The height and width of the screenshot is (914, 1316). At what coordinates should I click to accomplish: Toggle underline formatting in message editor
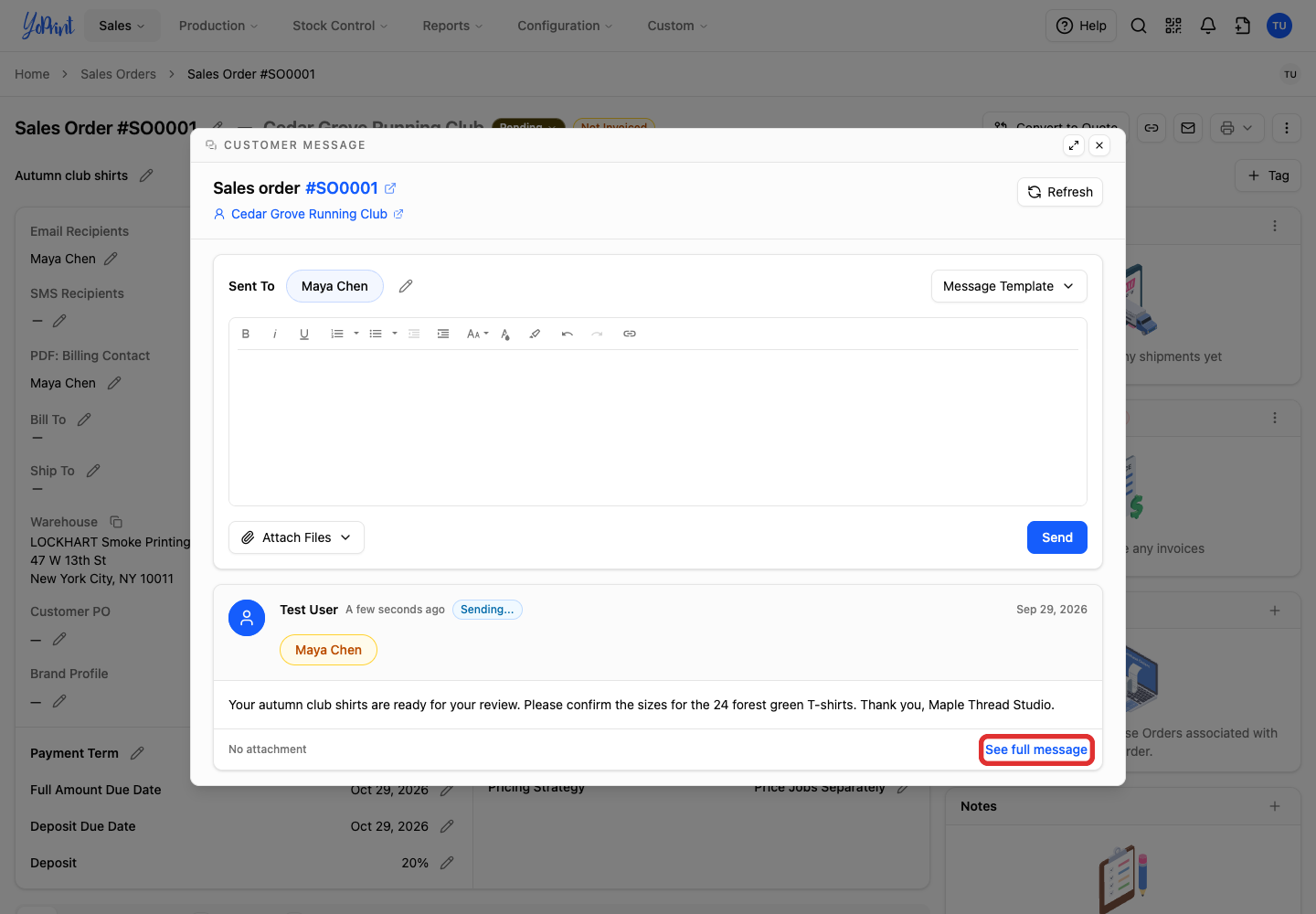tap(304, 334)
